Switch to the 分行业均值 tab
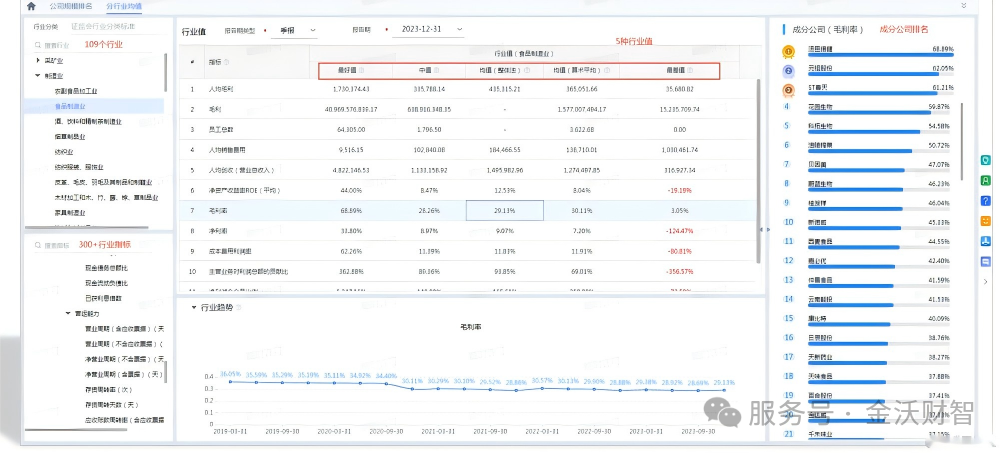 coord(124,6)
